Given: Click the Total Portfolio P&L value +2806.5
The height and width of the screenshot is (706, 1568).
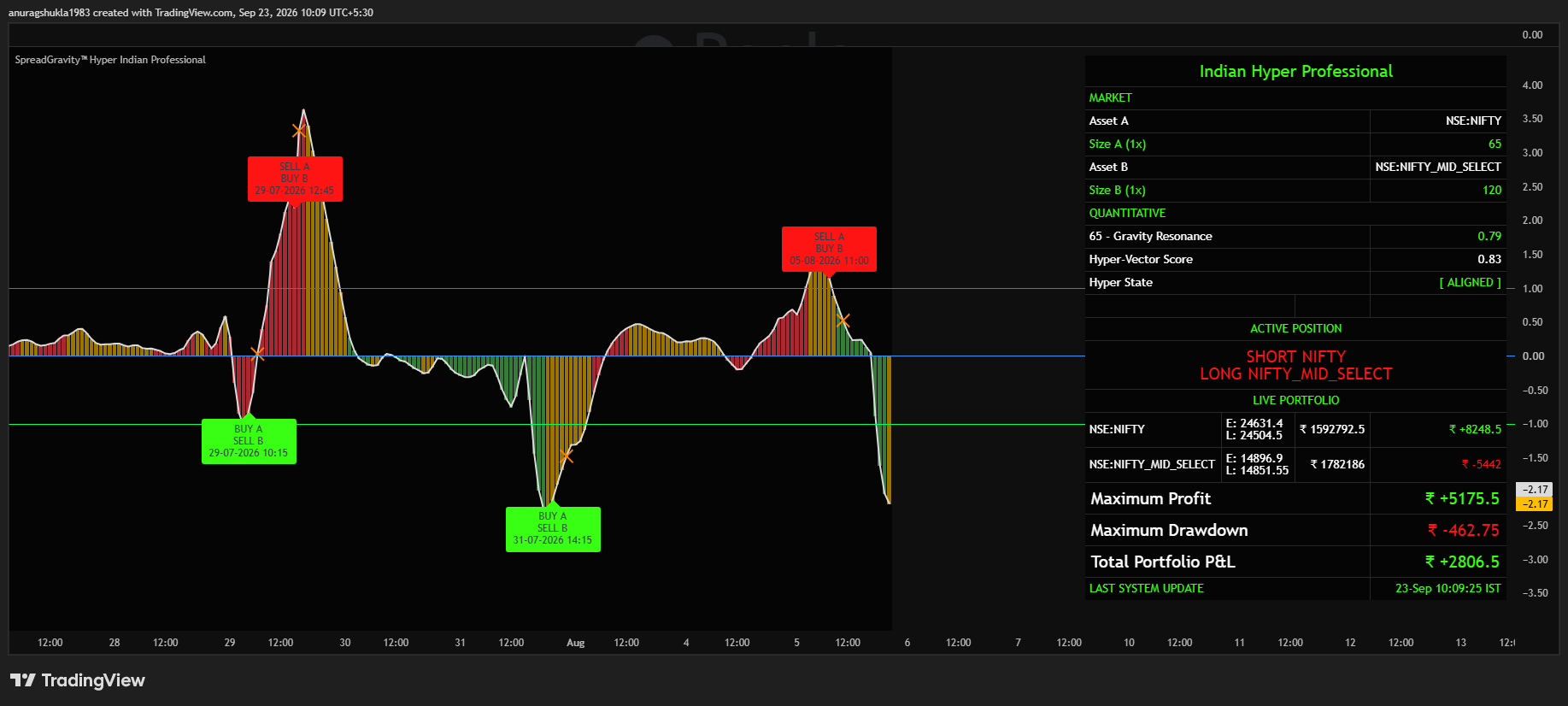Looking at the screenshot, I should 1462,562.
